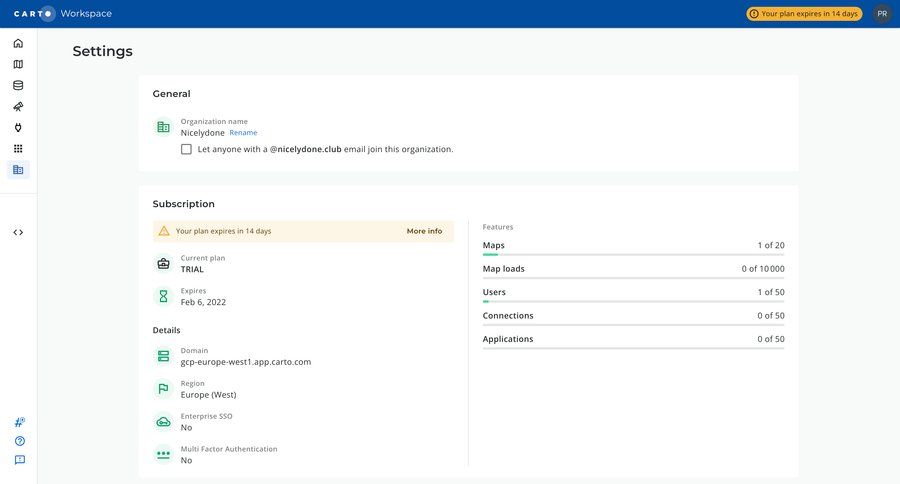Screen dimensions: 900x484
Task: Go to Maps in the sidebar
Action: point(18,64)
